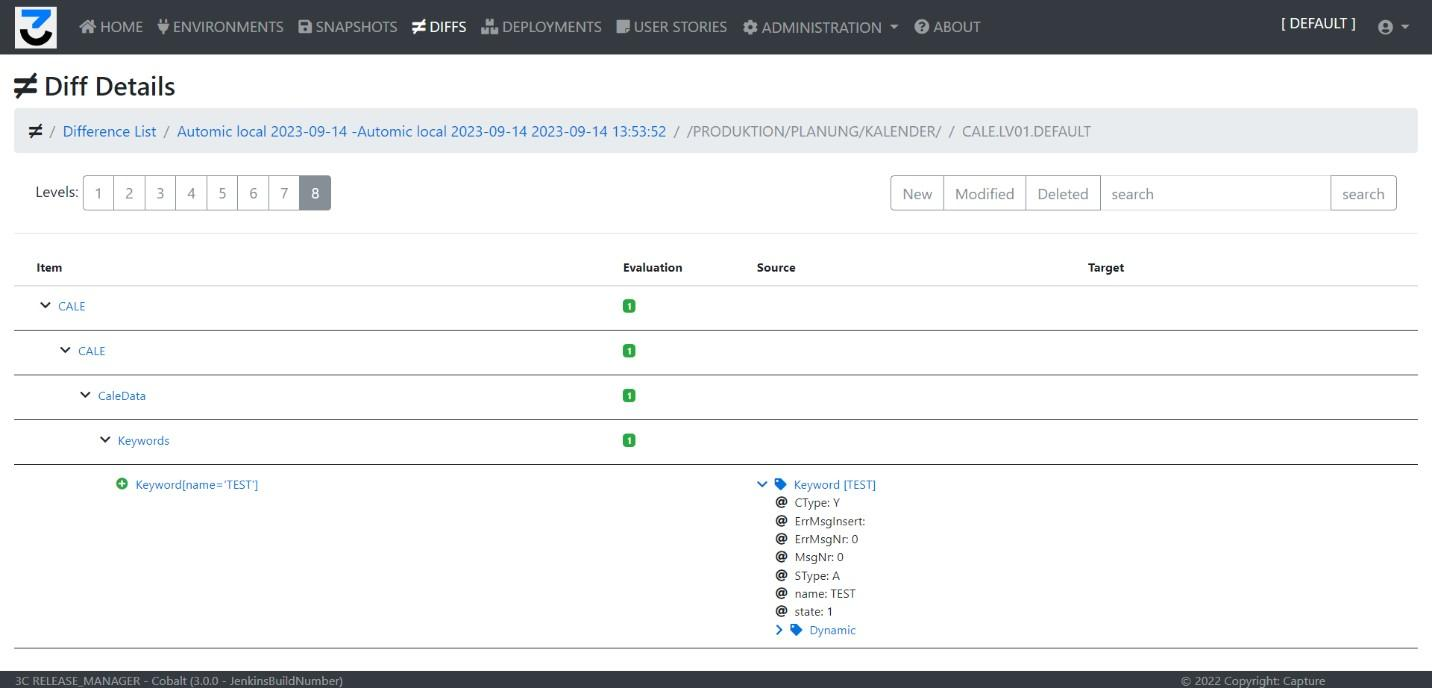The width and height of the screenshot is (1432, 688).
Task: Toggle the Modified filter
Action: (x=985, y=194)
